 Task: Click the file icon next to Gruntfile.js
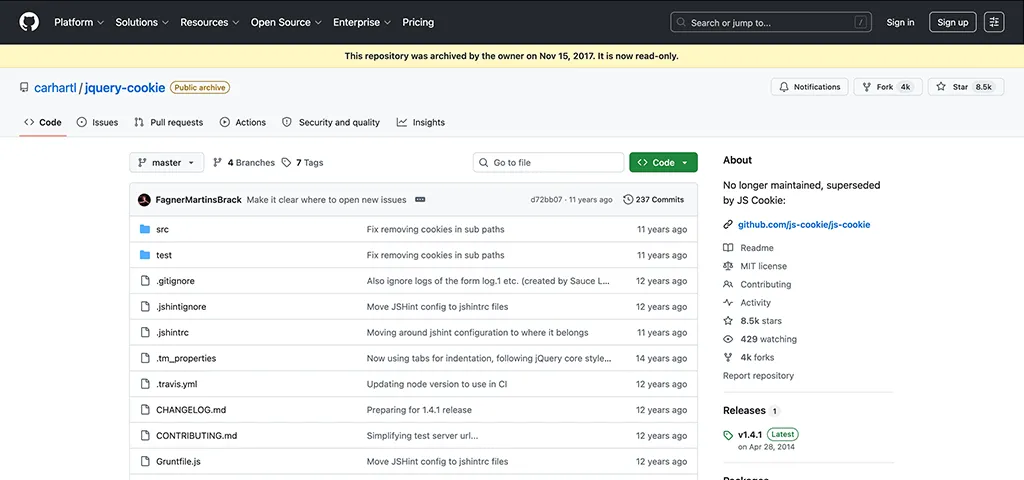click(x=145, y=462)
